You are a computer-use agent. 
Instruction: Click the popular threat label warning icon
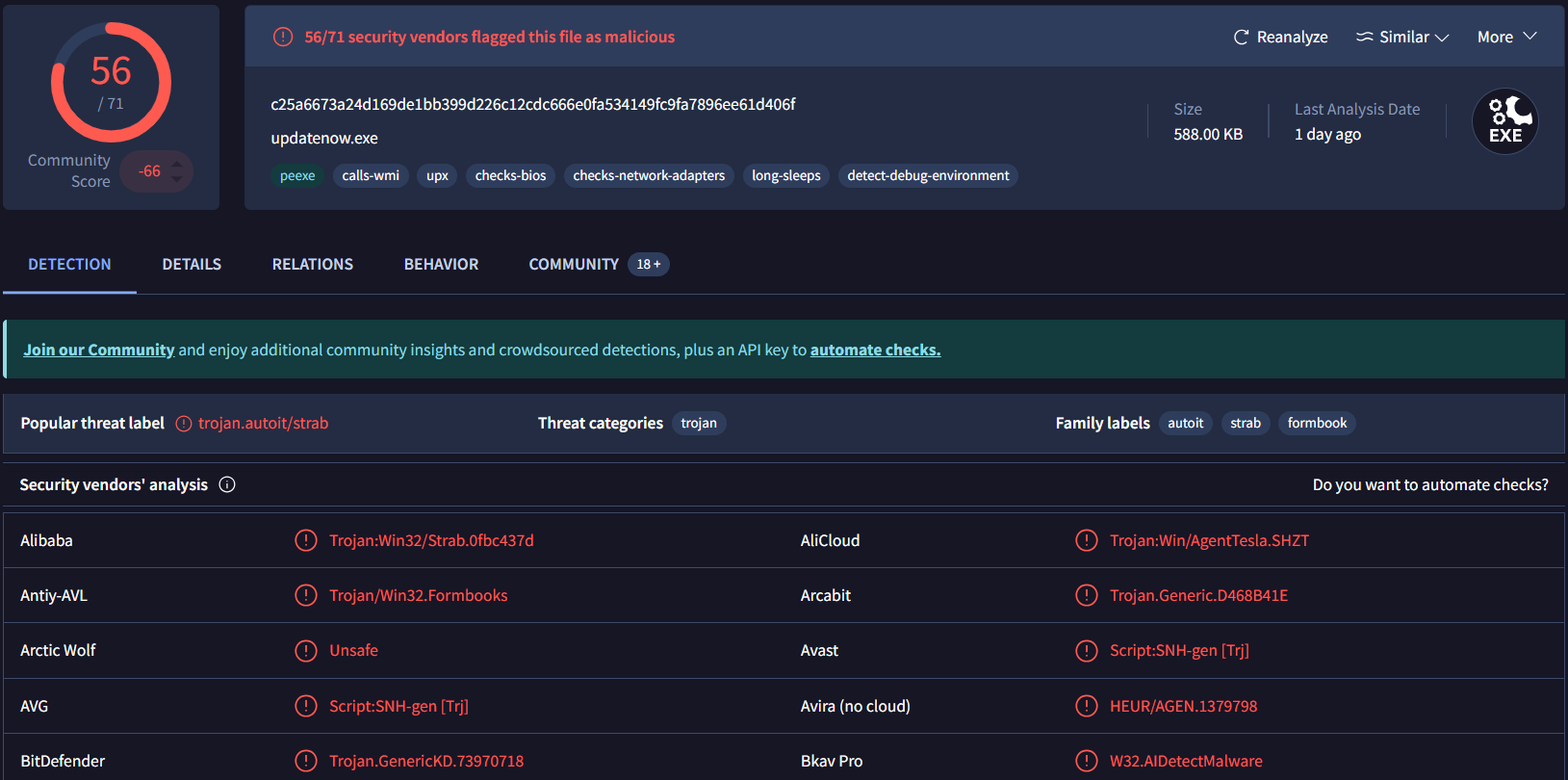tap(184, 424)
